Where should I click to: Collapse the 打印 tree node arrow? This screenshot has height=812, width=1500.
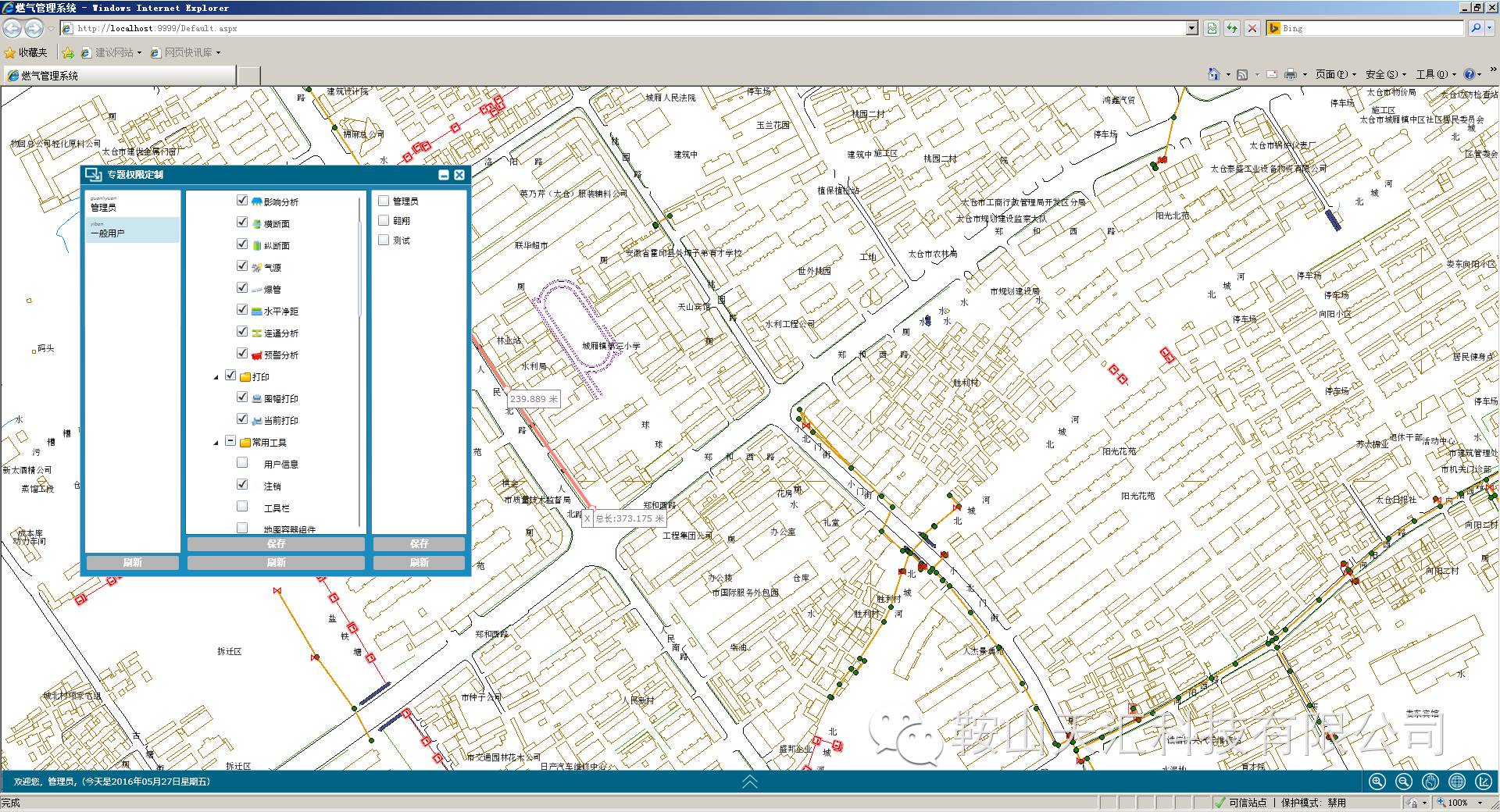216,377
